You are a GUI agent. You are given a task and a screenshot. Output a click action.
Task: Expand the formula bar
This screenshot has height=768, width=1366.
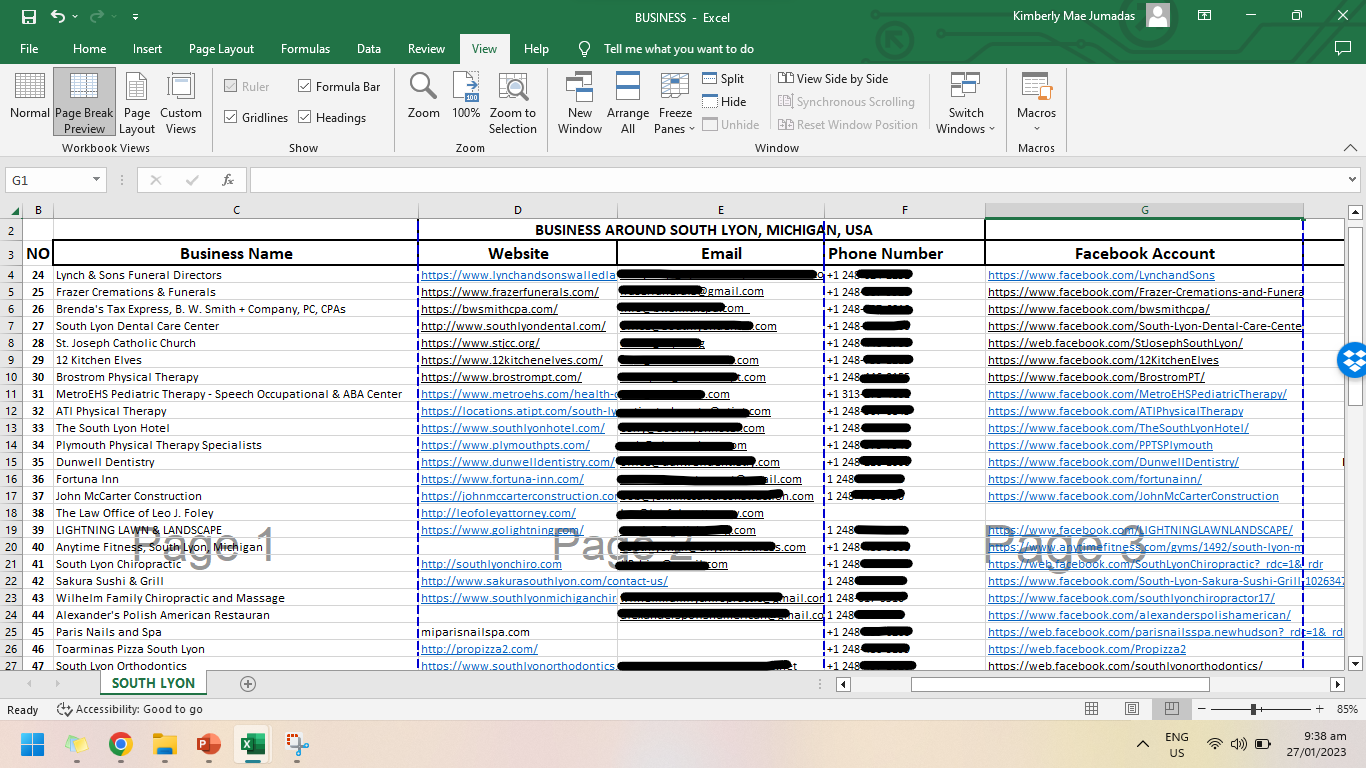(1352, 180)
